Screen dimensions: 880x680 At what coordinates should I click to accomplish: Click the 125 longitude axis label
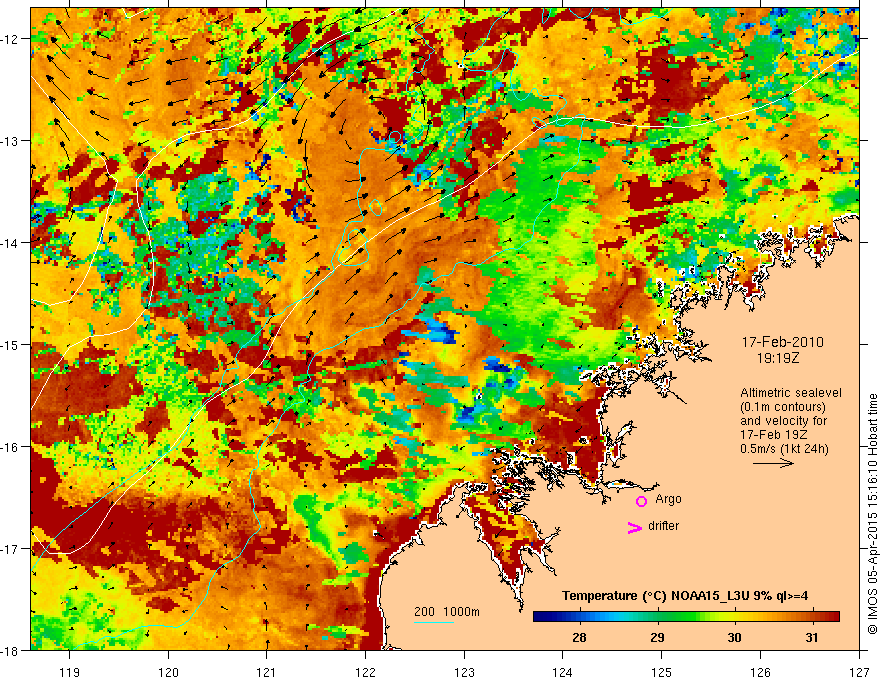662,672
